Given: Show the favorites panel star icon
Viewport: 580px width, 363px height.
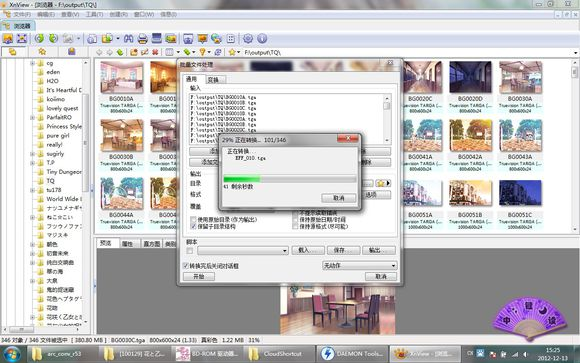Looking at the screenshot, I should coord(42,52).
